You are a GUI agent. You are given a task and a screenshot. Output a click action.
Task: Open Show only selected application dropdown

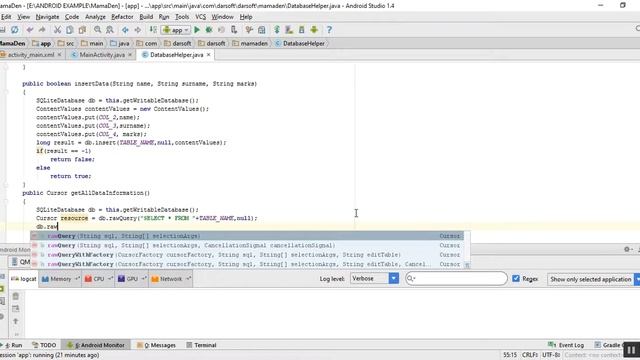point(593,279)
